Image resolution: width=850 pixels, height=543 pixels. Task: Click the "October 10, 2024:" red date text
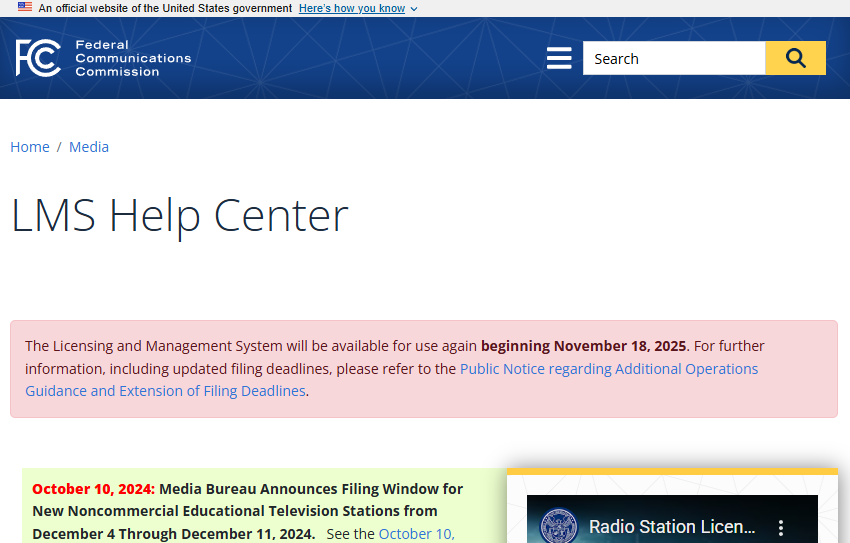pos(93,489)
